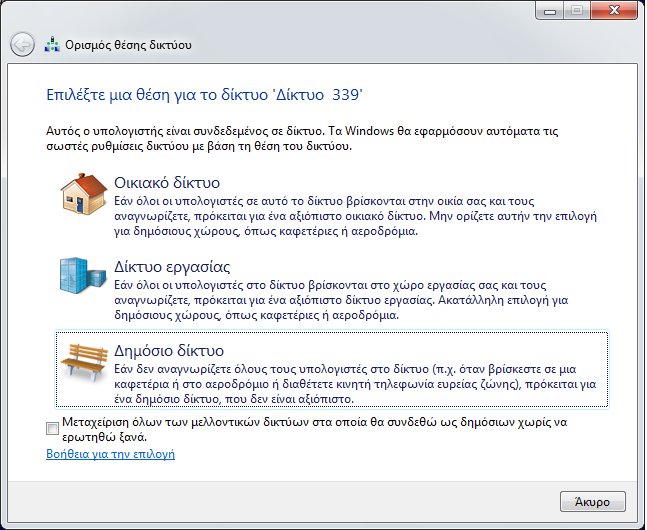The image size is (647, 530).
Task: Click the house icon for home network
Action: (x=84, y=194)
